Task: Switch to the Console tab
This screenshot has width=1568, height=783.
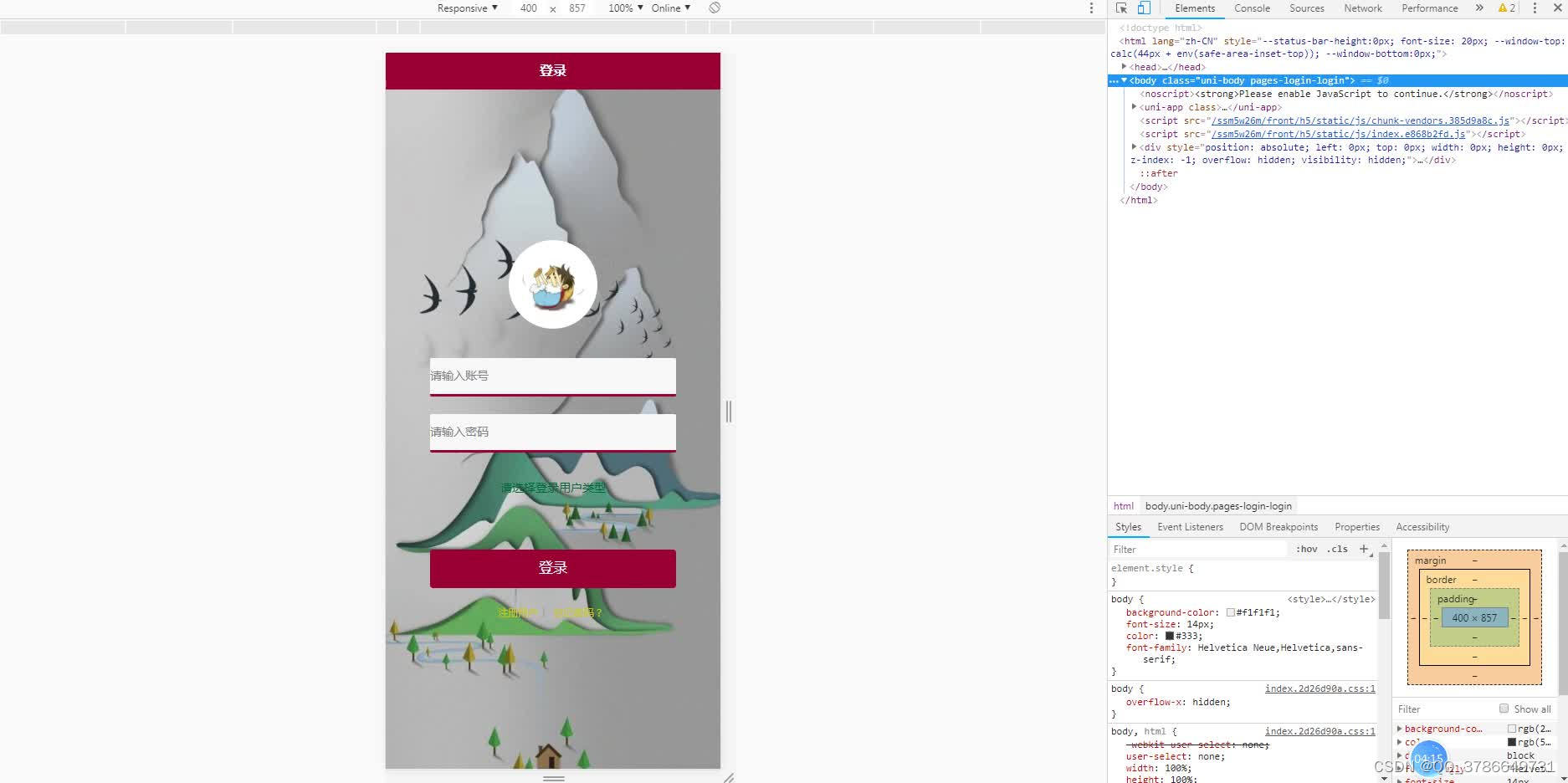Action: pyautogui.click(x=1252, y=8)
